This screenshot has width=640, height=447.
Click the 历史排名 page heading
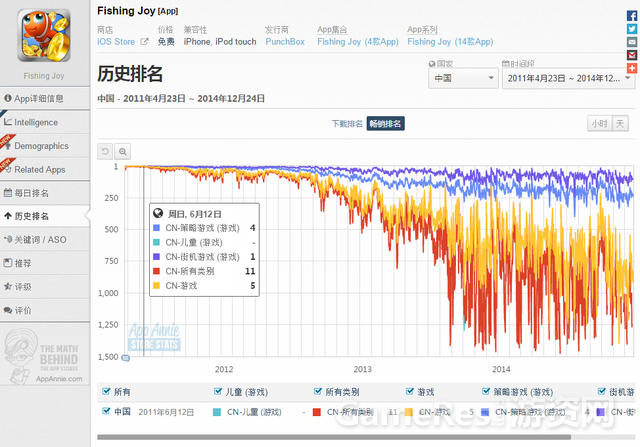(130, 74)
